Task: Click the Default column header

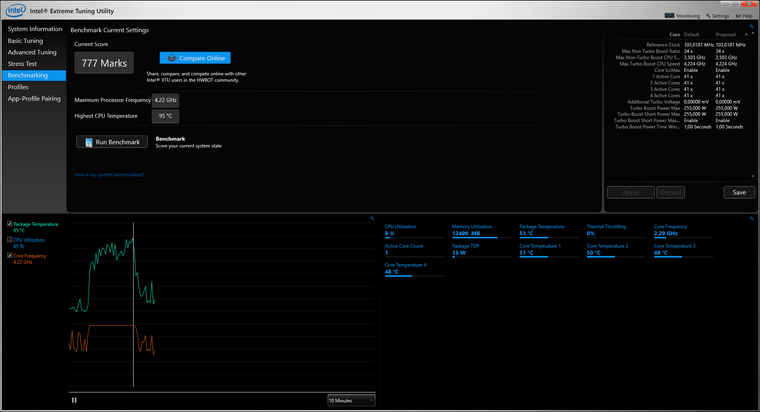Action: pos(691,34)
